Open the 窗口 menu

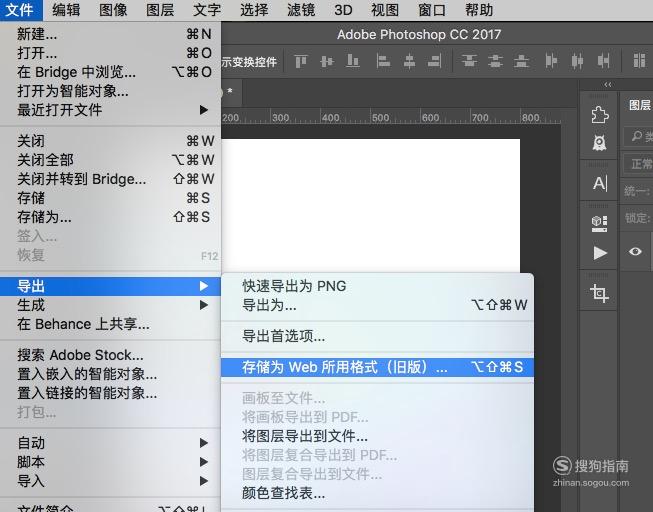[x=432, y=10]
